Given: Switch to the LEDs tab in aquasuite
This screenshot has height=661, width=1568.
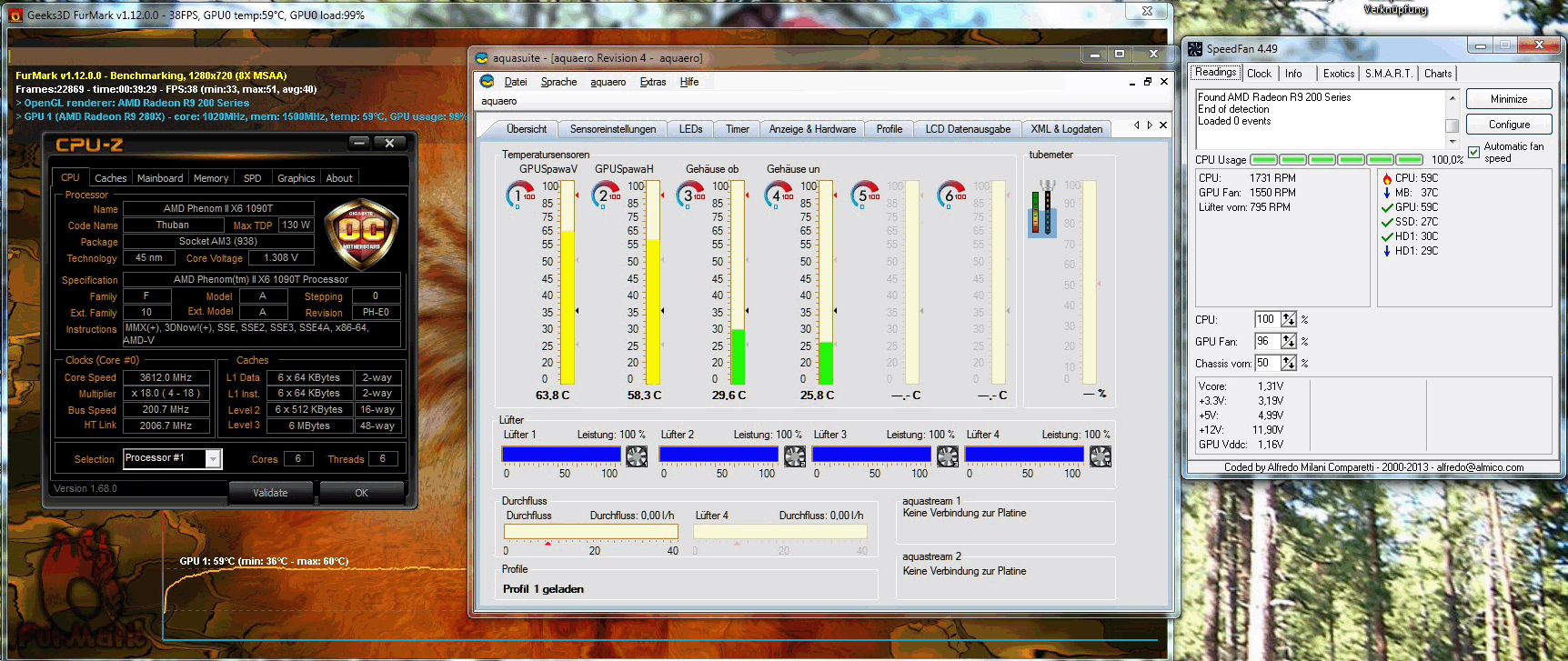Looking at the screenshot, I should [x=690, y=129].
